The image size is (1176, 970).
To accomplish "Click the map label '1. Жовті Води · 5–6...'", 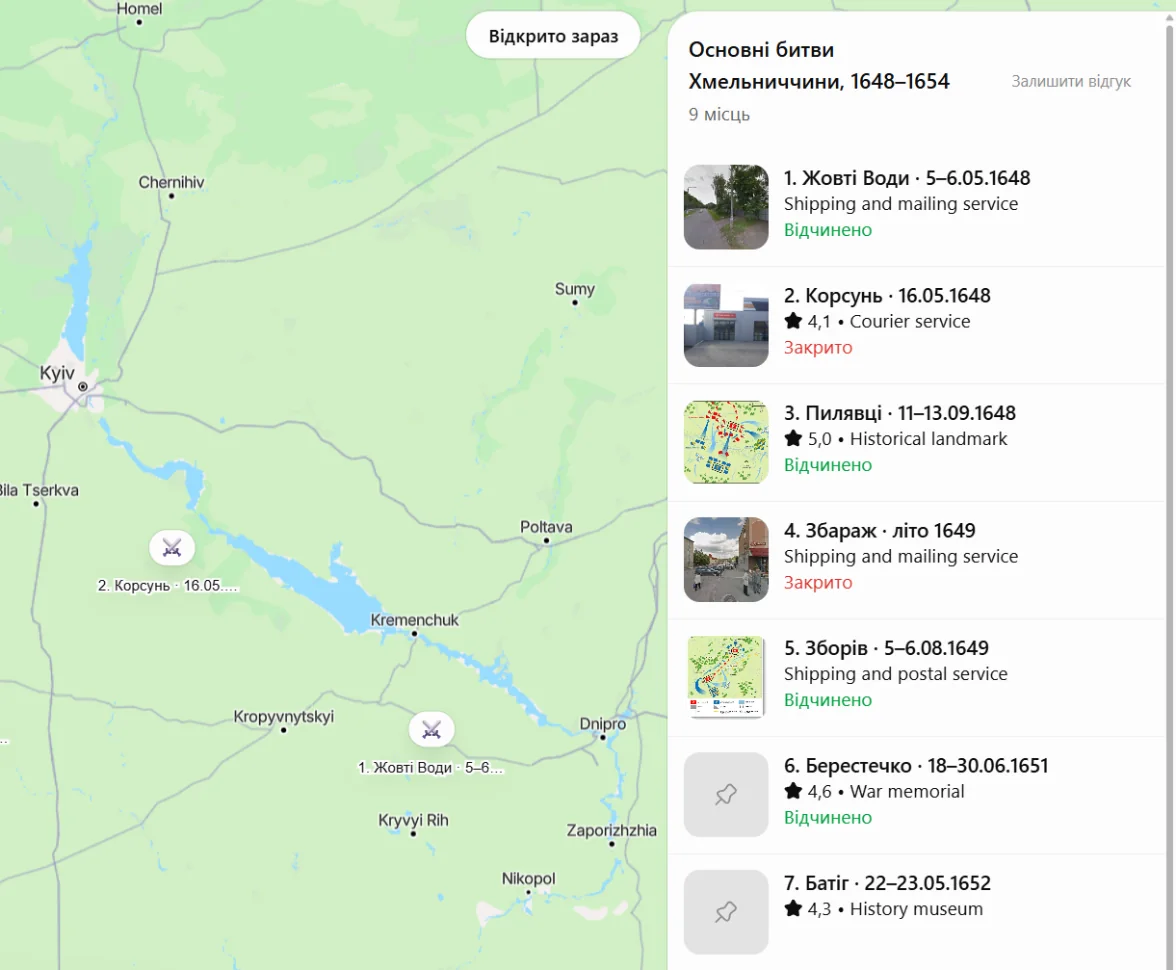I will click(430, 767).
